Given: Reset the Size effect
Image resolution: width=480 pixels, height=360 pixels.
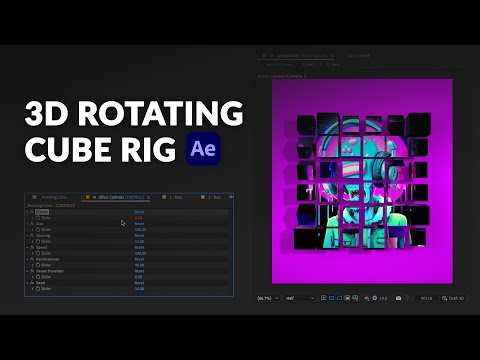Looking at the screenshot, I should click(x=139, y=224).
